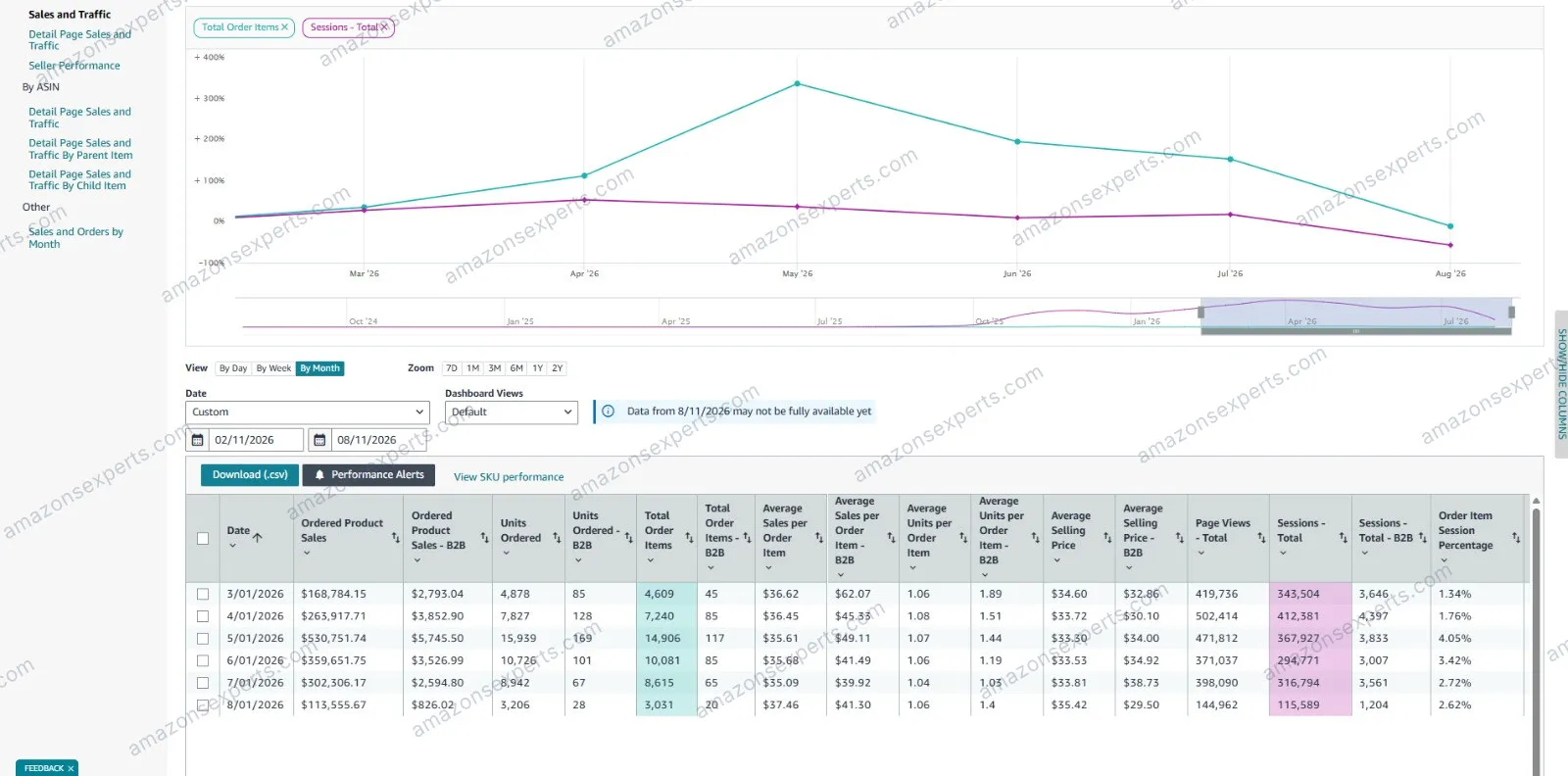
Task: Remove the Total Order Items chart metric
Action: [285, 27]
